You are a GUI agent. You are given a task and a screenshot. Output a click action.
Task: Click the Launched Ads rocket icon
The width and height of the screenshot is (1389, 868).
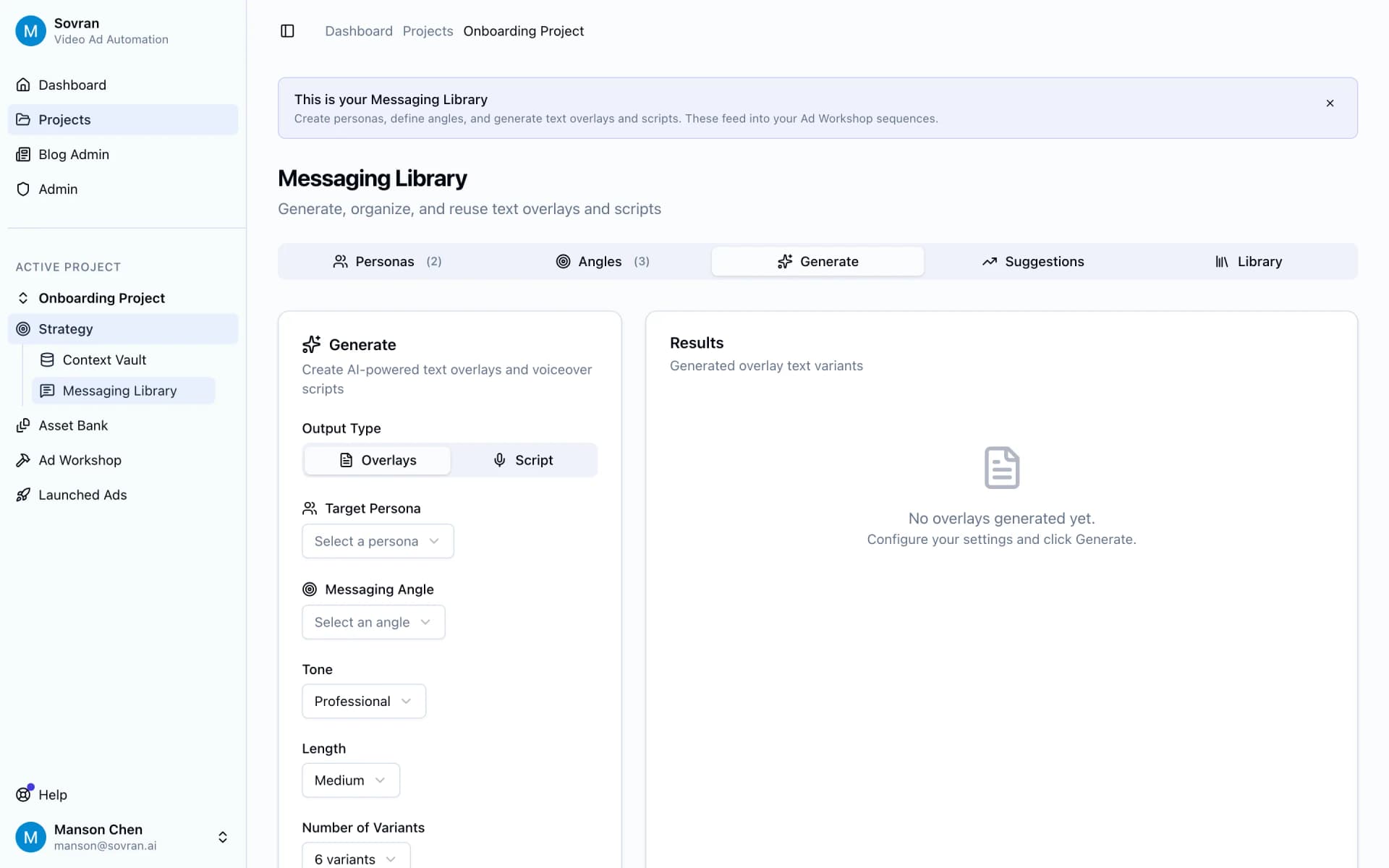coord(24,495)
